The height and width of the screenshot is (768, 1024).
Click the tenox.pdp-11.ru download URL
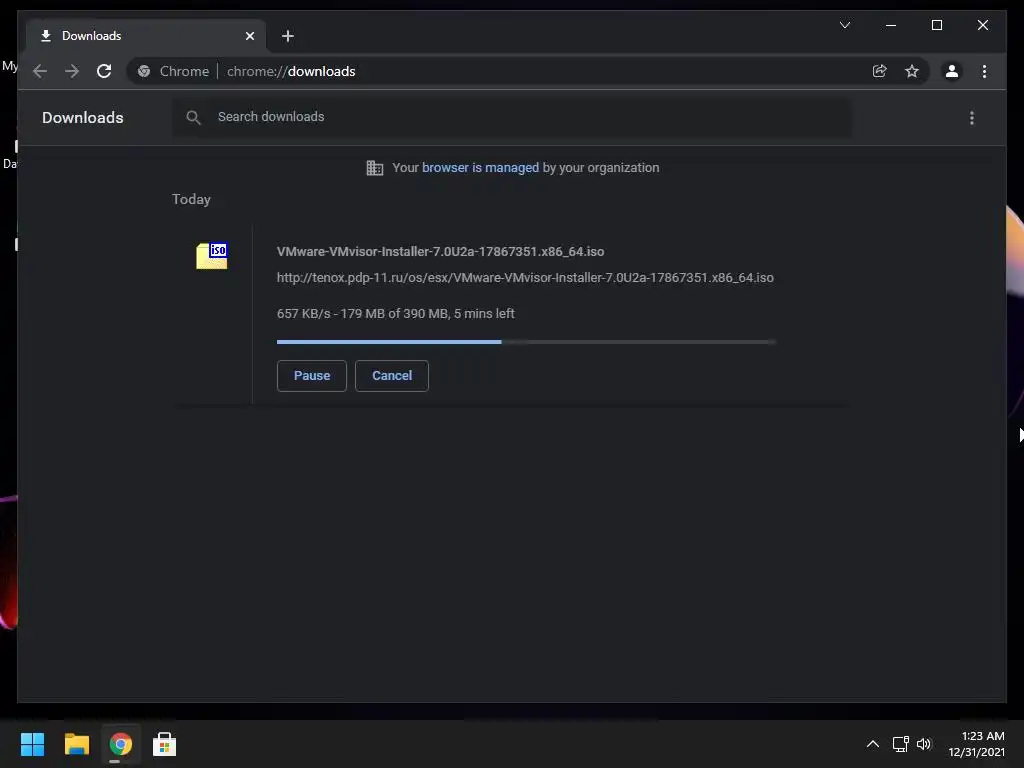coord(525,278)
